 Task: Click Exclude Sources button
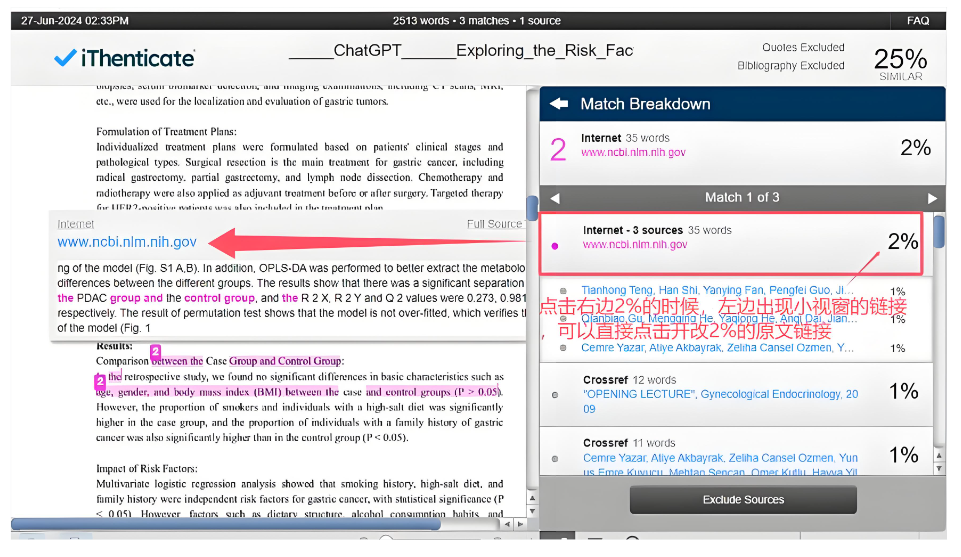(x=743, y=500)
